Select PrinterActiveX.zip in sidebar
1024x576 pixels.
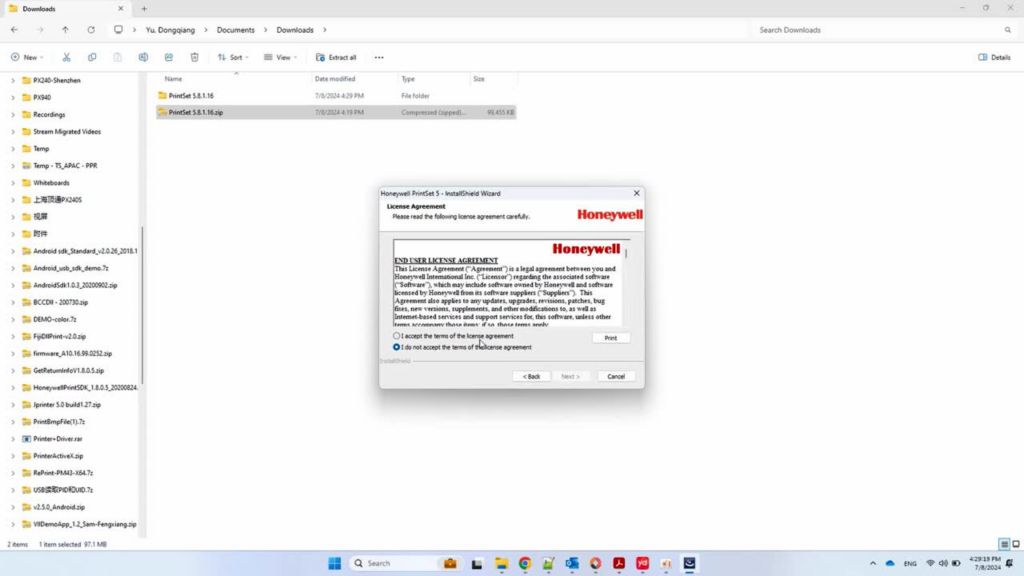point(58,456)
